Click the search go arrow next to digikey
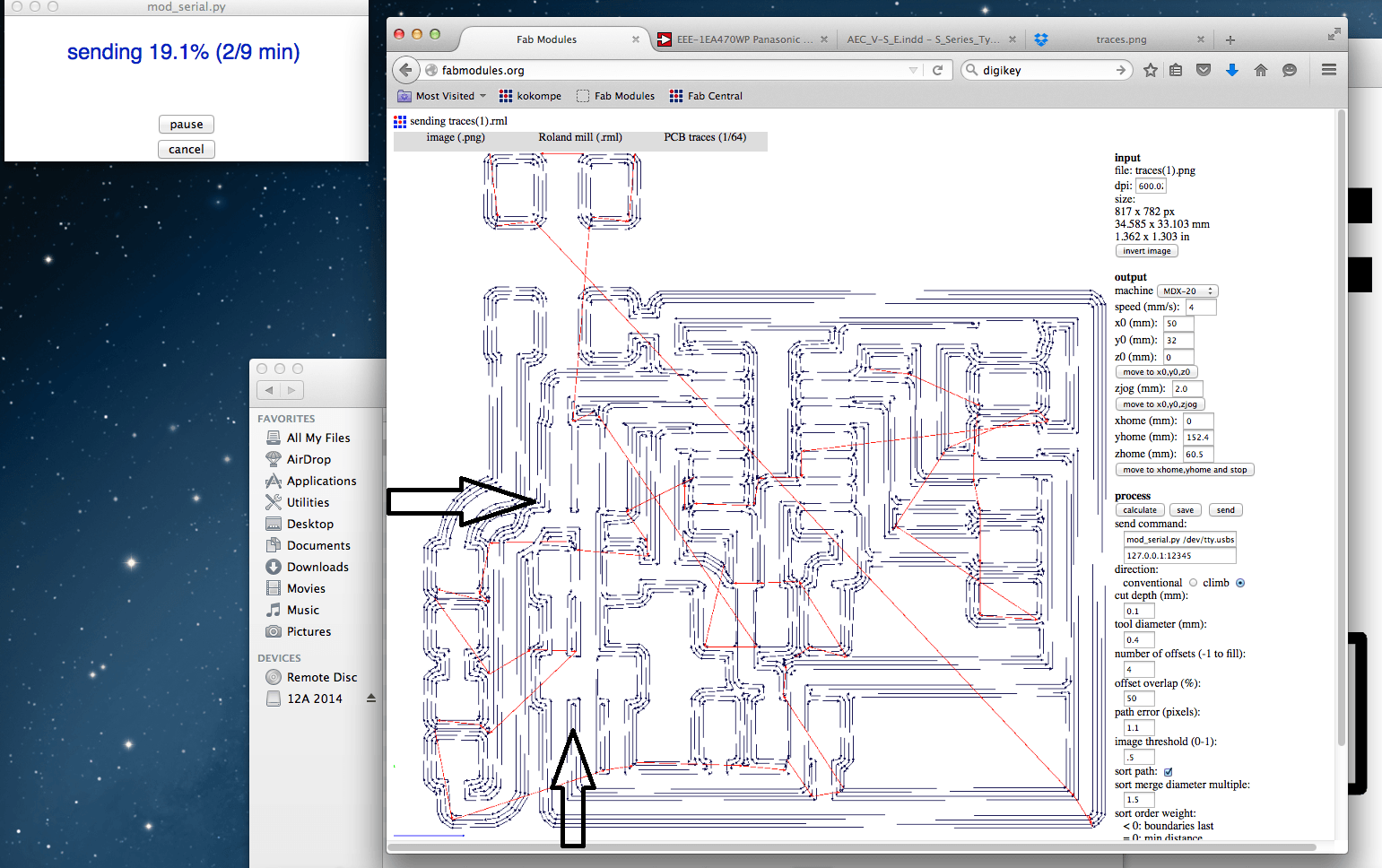 tap(1121, 70)
